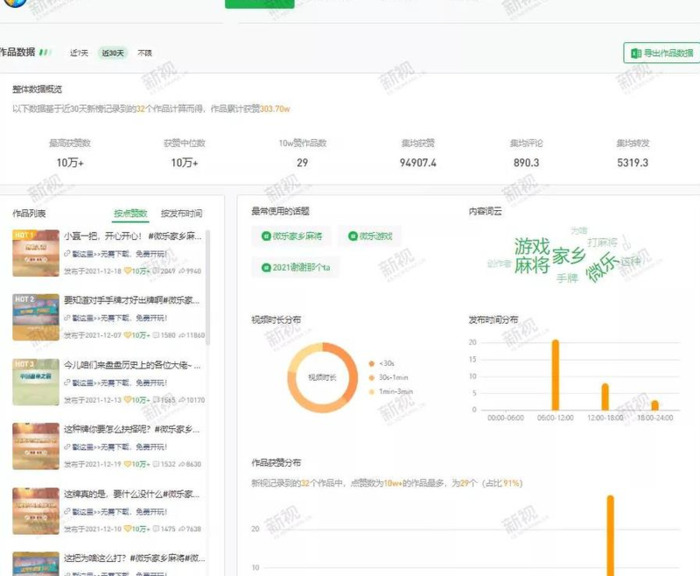The image size is (700, 576).
Task: Open the HOT 1 video thumbnail
Action: coord(36,253)
